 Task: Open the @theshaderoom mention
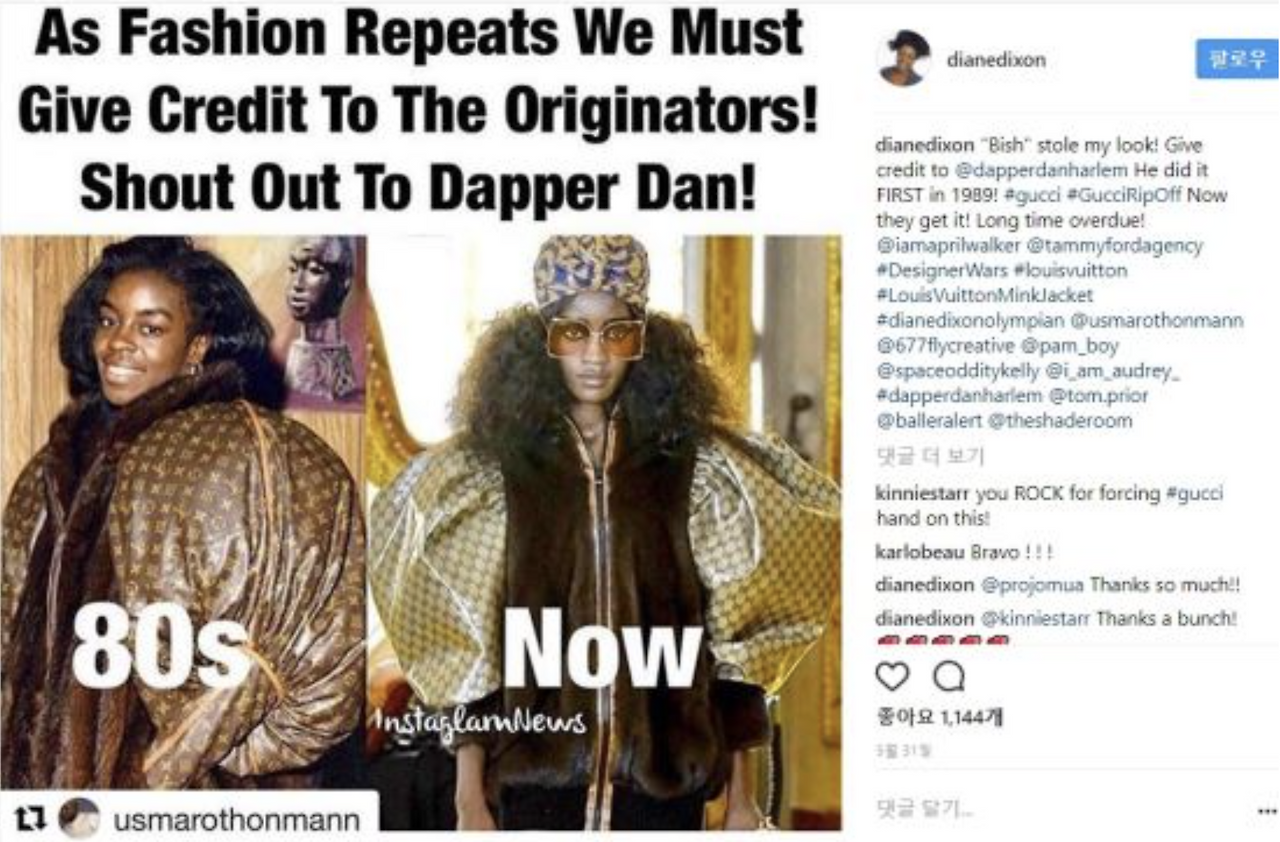(1060, 421)
